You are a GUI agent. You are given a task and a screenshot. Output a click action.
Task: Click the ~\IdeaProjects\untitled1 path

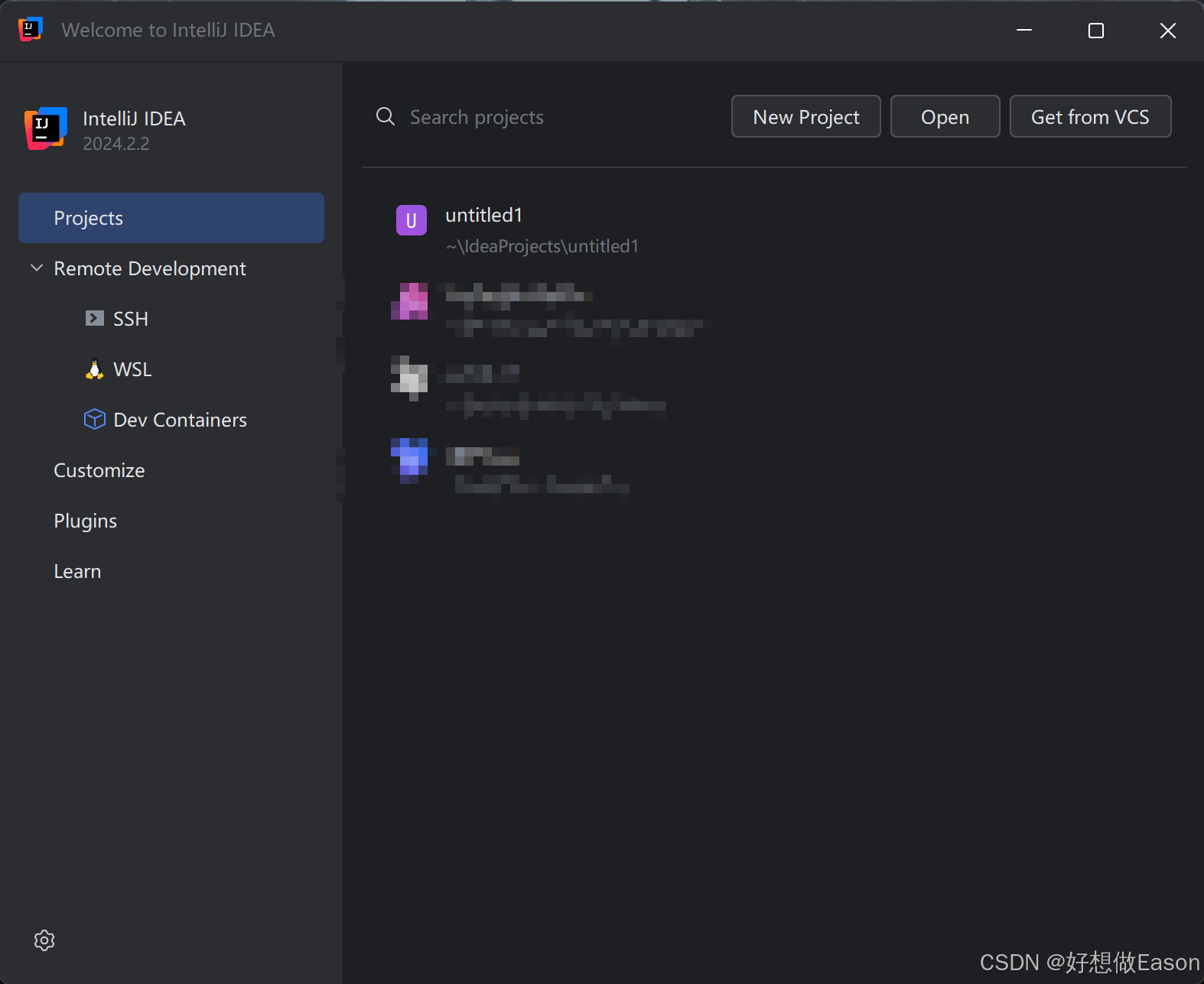542,246
